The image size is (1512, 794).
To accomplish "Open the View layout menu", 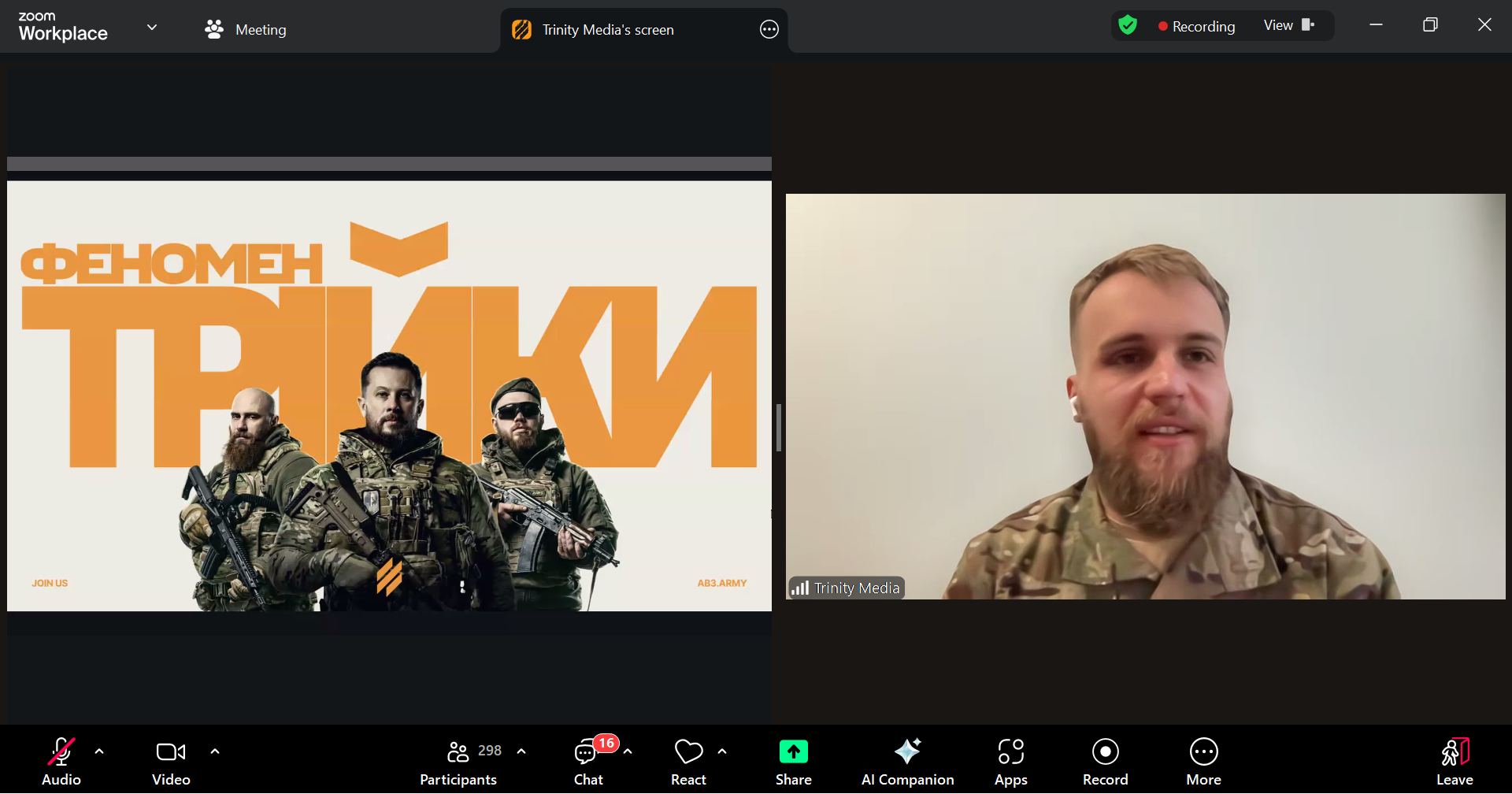I will click(x=1288, y=26).
